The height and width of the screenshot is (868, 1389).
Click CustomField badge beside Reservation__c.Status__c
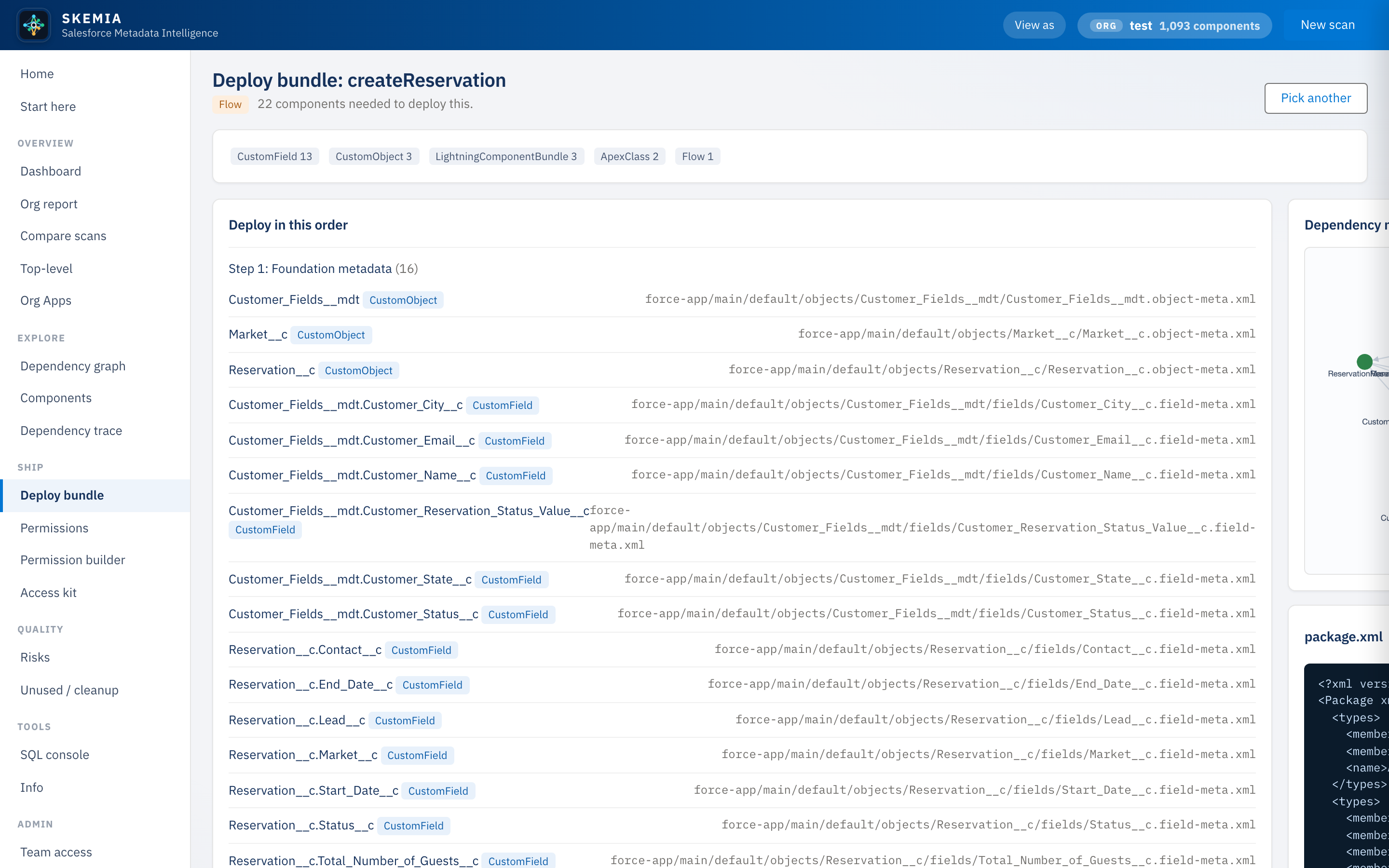click(413, 826)
